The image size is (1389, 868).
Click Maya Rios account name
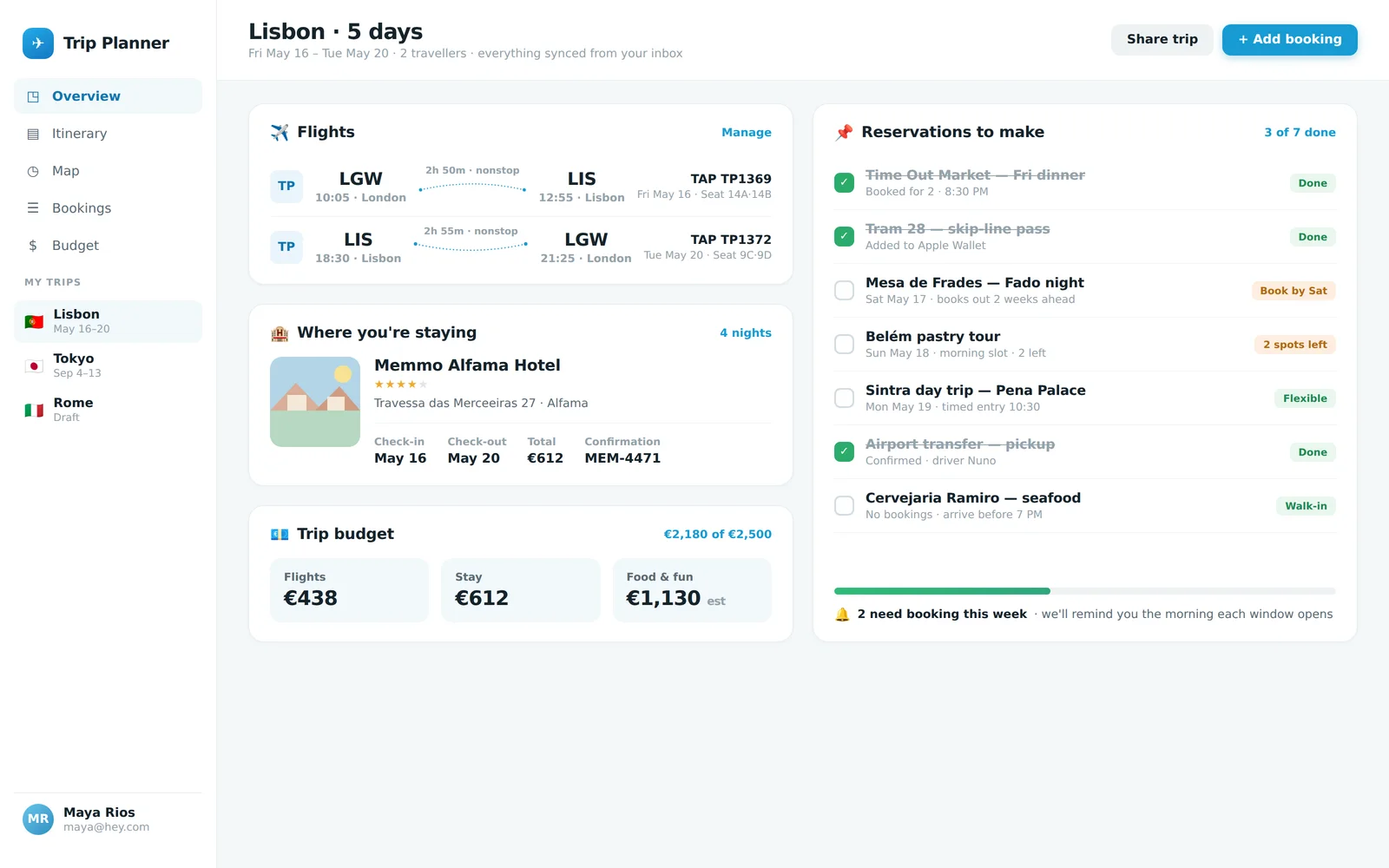tap(99, 812)
